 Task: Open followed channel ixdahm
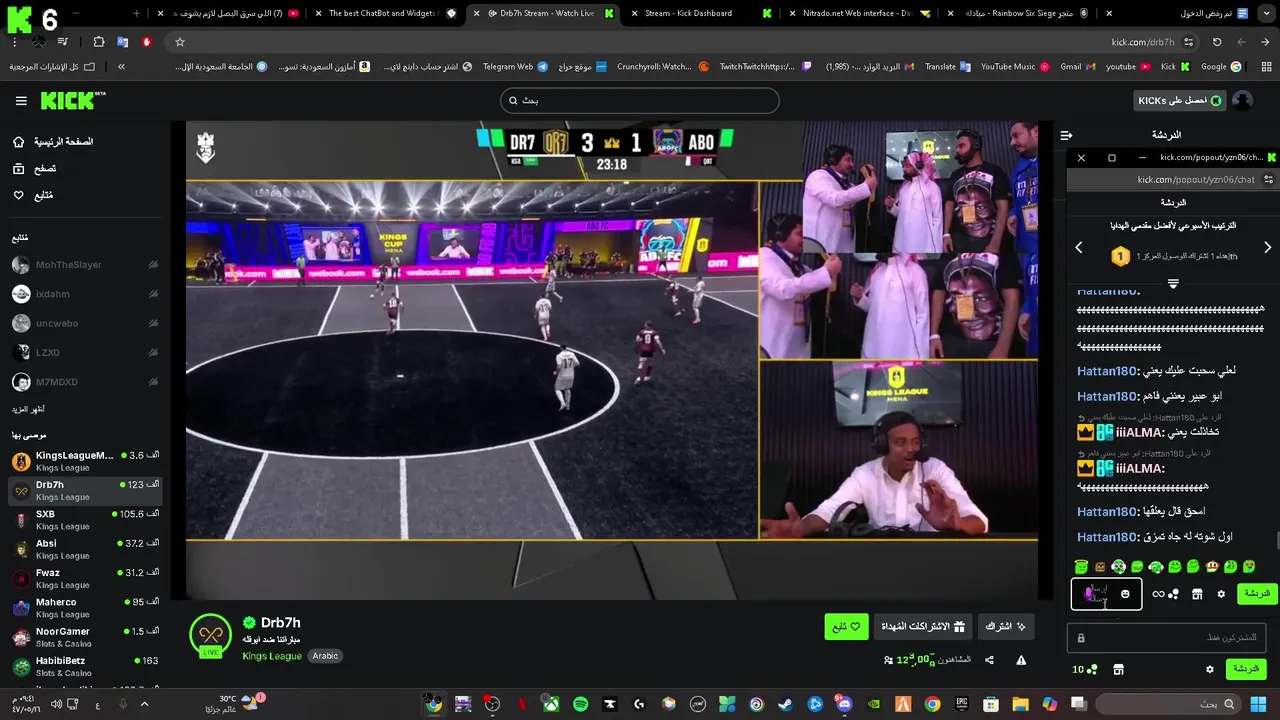[x=85, y=294]
